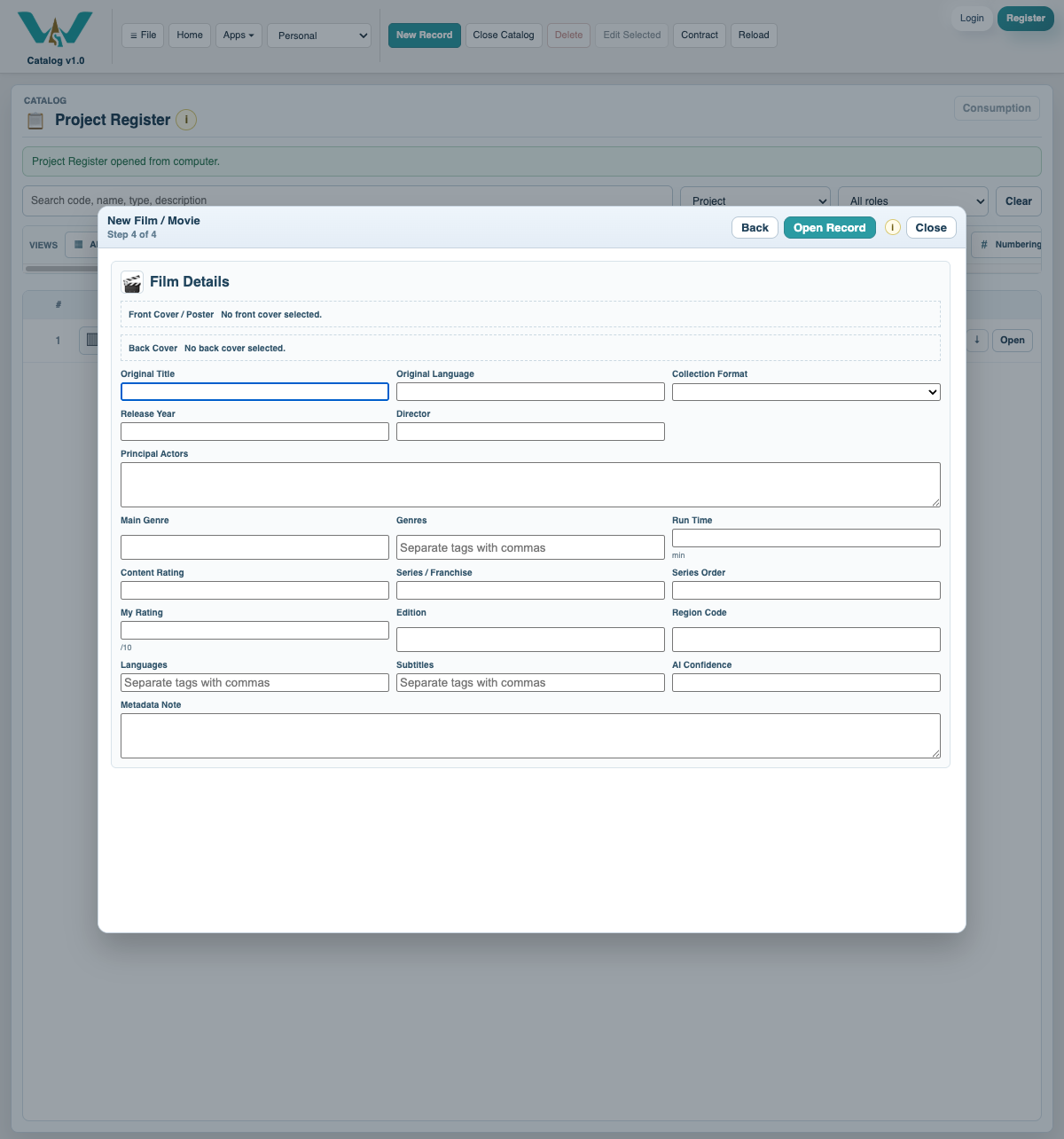Click the catalog search field

pyautogui.click(x=348, y=200)
